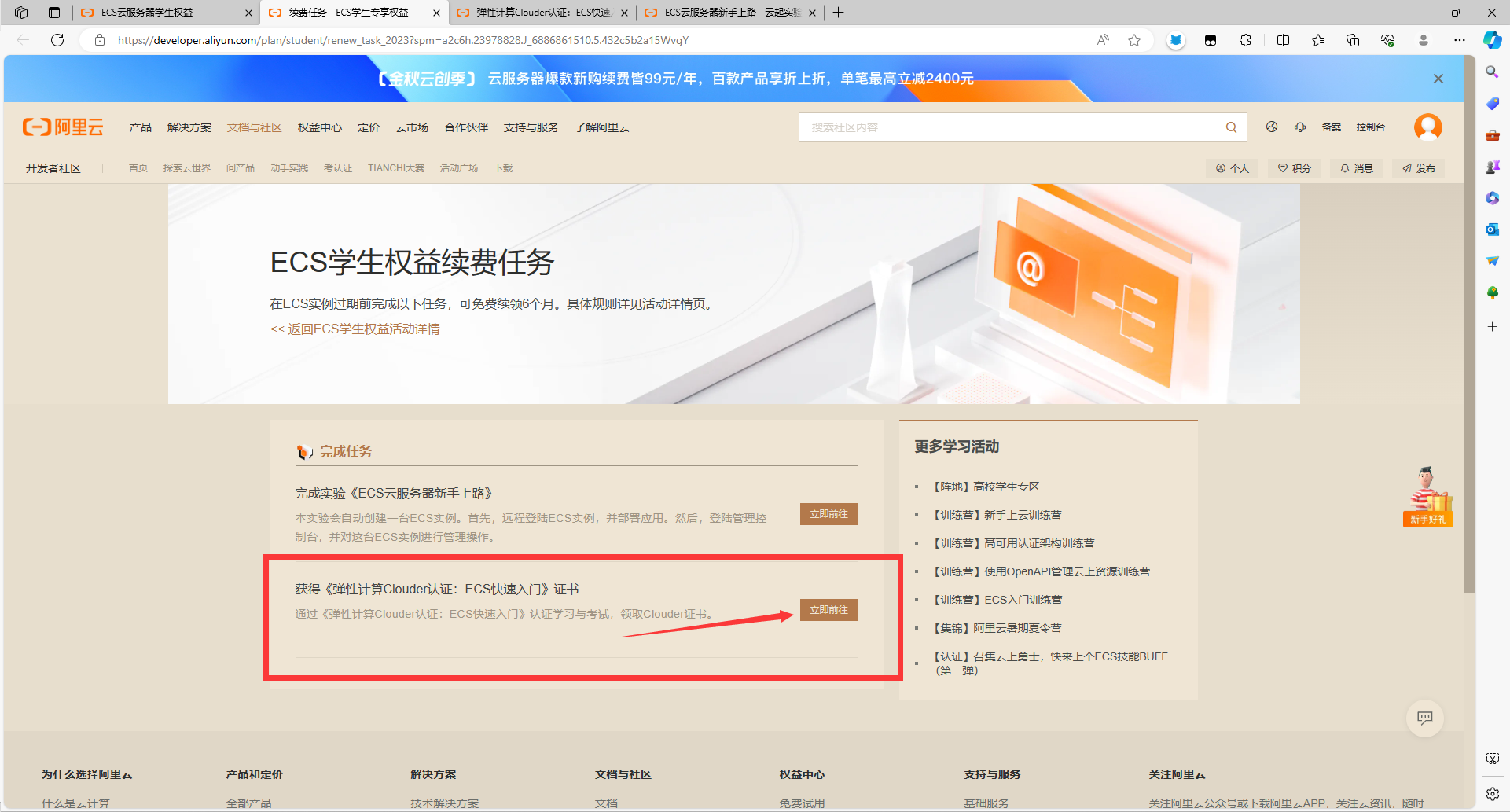Toggle split screen icon in toolbar
The width and height of the screenshot is (1510, 812).
point(1283,40)
